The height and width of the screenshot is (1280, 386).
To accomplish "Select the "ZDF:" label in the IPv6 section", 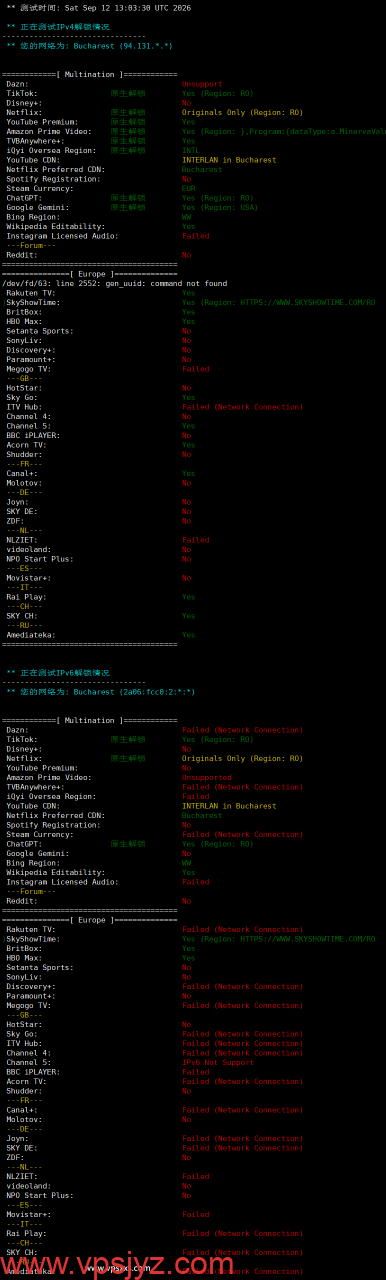I will coord(16,1157).
